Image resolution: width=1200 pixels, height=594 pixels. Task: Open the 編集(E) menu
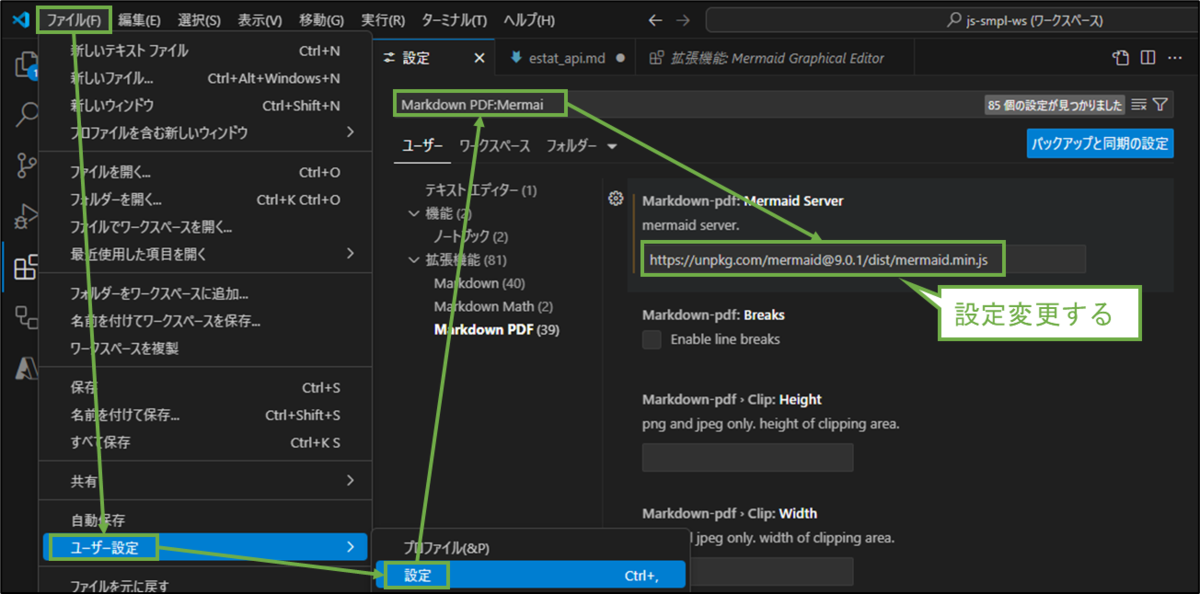pos(139,20)
